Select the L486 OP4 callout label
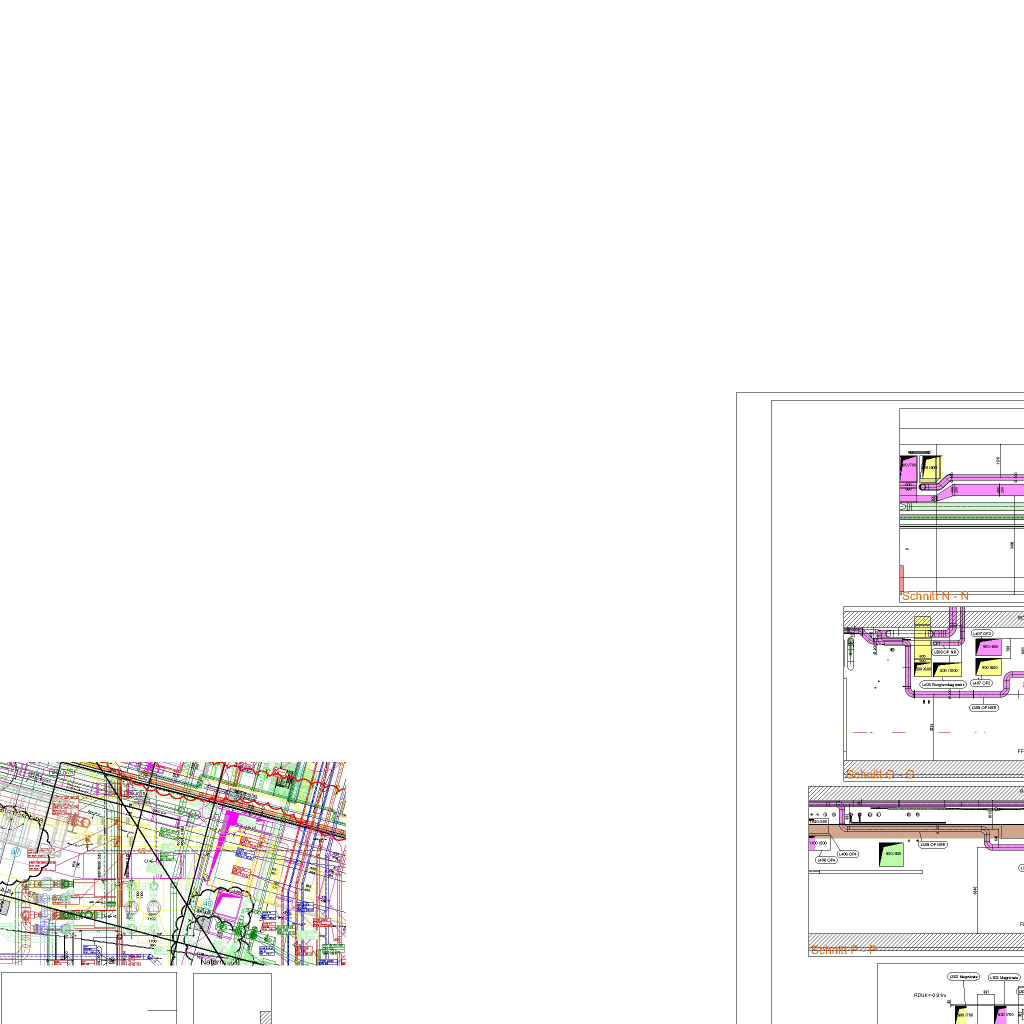 pos(825,860)
